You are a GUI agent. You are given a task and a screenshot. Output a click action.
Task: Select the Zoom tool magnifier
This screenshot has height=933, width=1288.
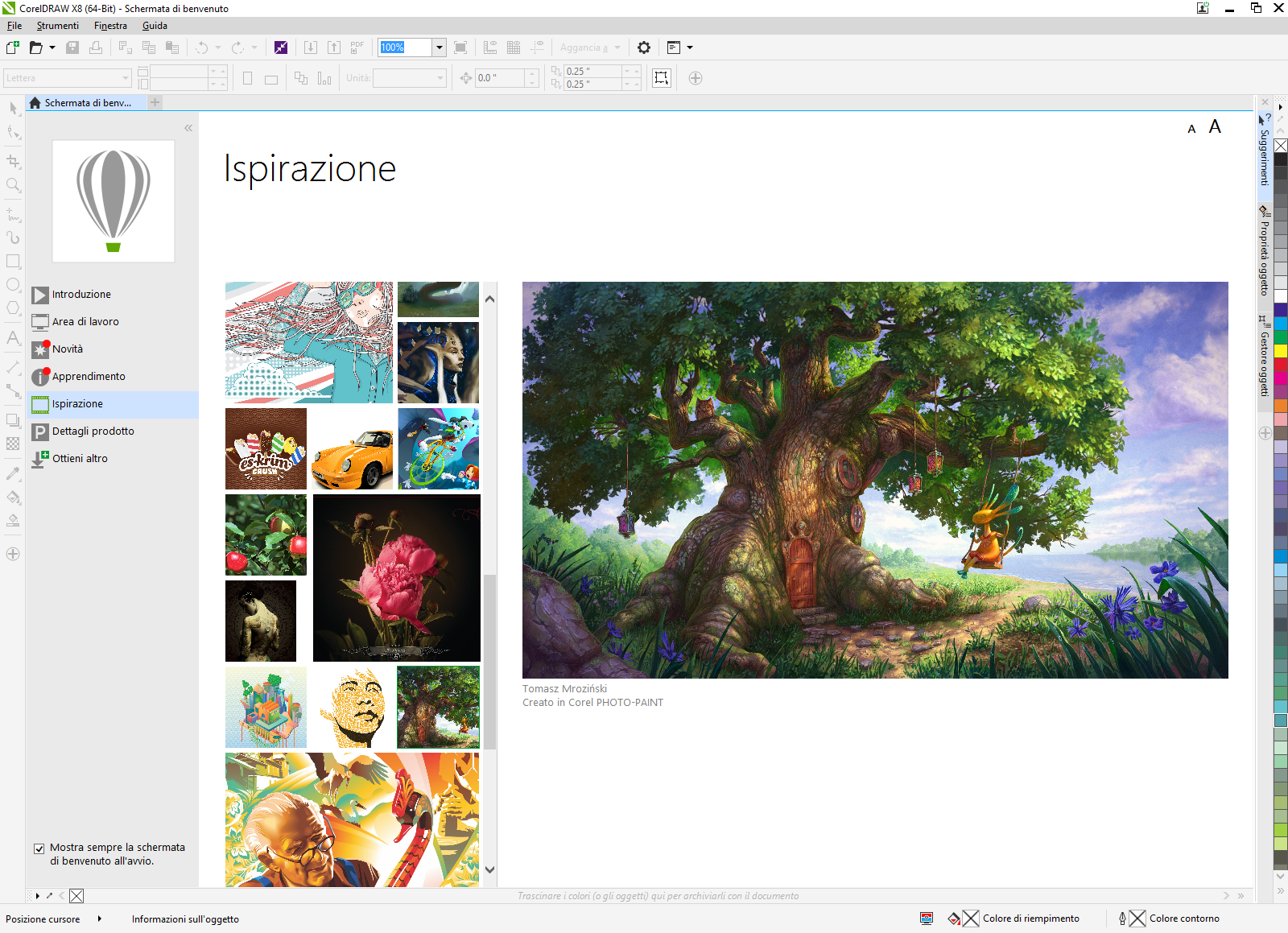13,185
